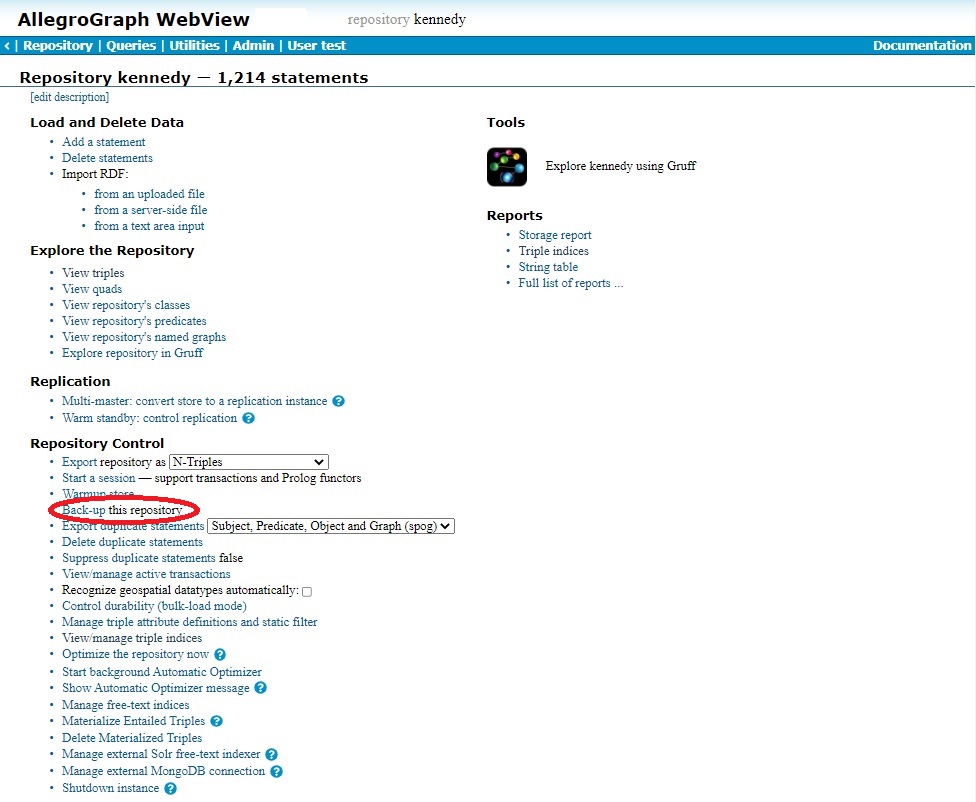The width and height of the screenshot is (976, 802).
Task: Expand the duplicate statements spog dropdown
Action: (x=331, y=526)
